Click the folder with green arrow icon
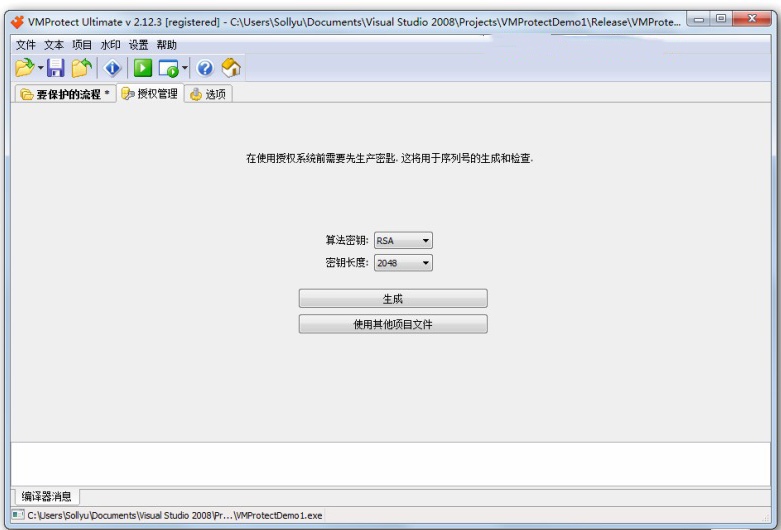This screenshot has height=530, width=781. (82, 68)
